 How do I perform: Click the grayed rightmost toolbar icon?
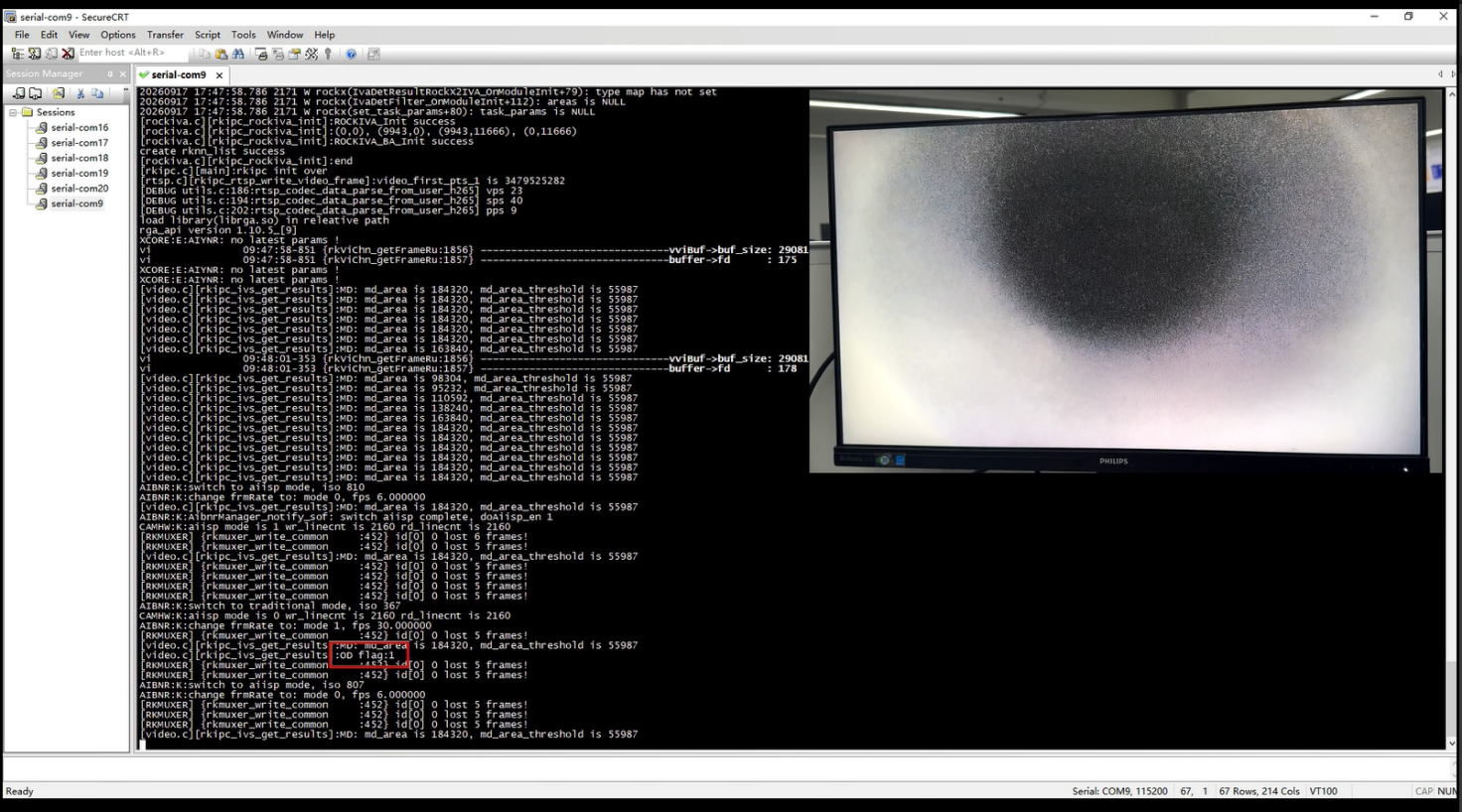373,54
